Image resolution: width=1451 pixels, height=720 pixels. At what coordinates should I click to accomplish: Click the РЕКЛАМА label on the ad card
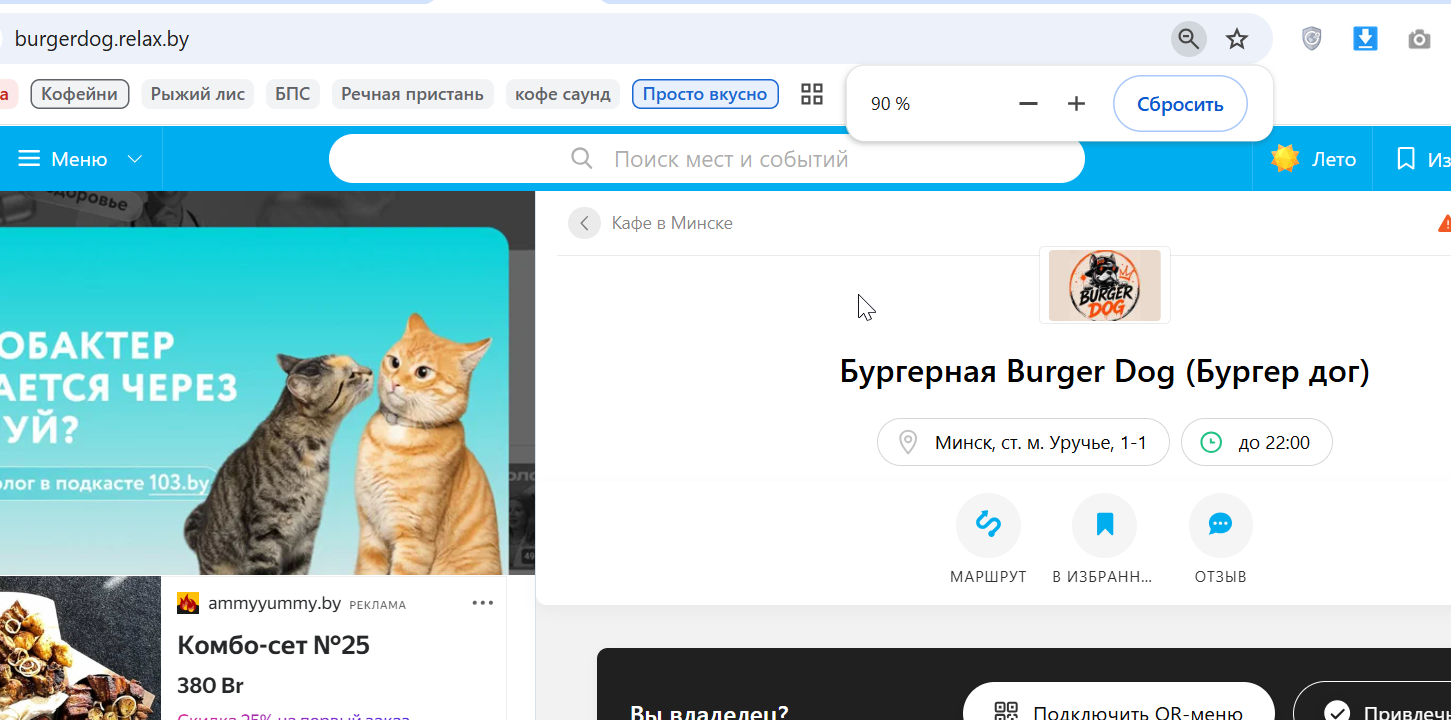[378, 605]
